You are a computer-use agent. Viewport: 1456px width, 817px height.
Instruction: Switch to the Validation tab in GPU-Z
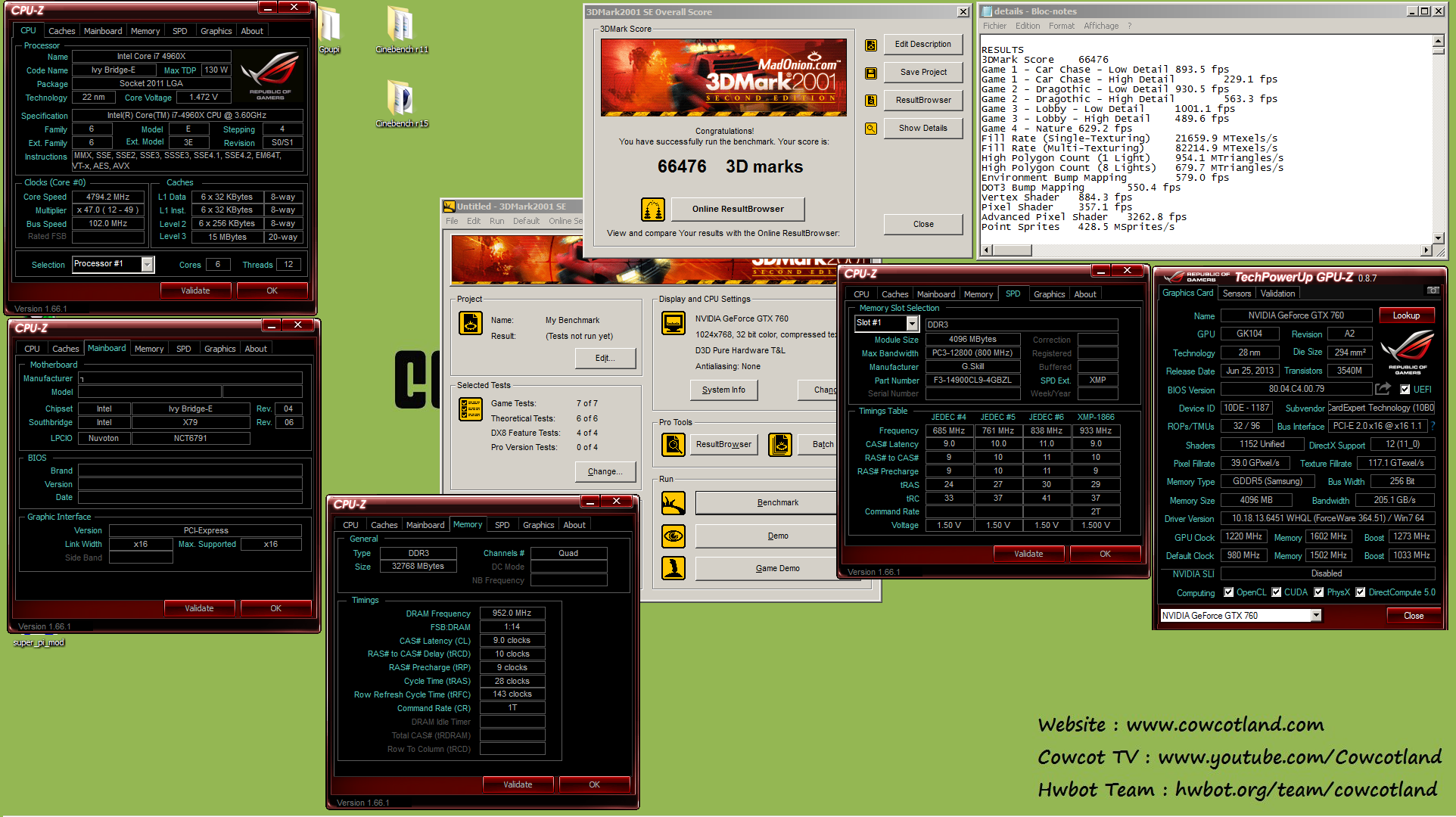click(1277, 294)
